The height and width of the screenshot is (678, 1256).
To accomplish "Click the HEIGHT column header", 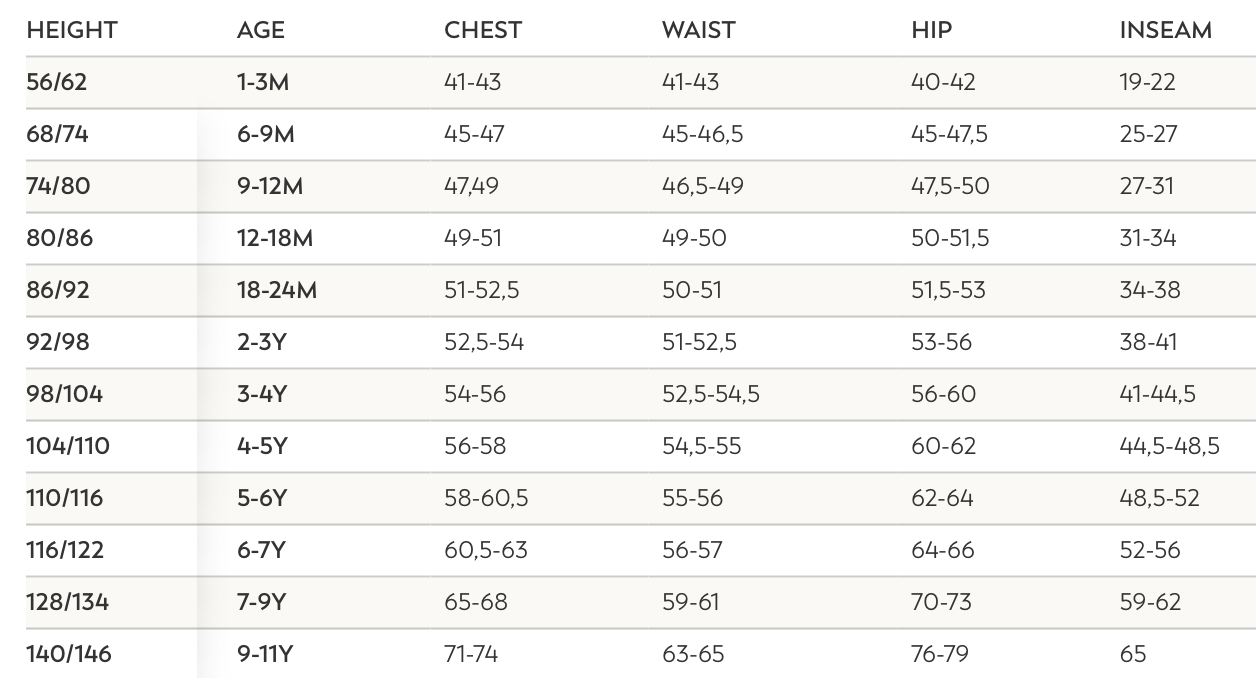I will [72, 31].
